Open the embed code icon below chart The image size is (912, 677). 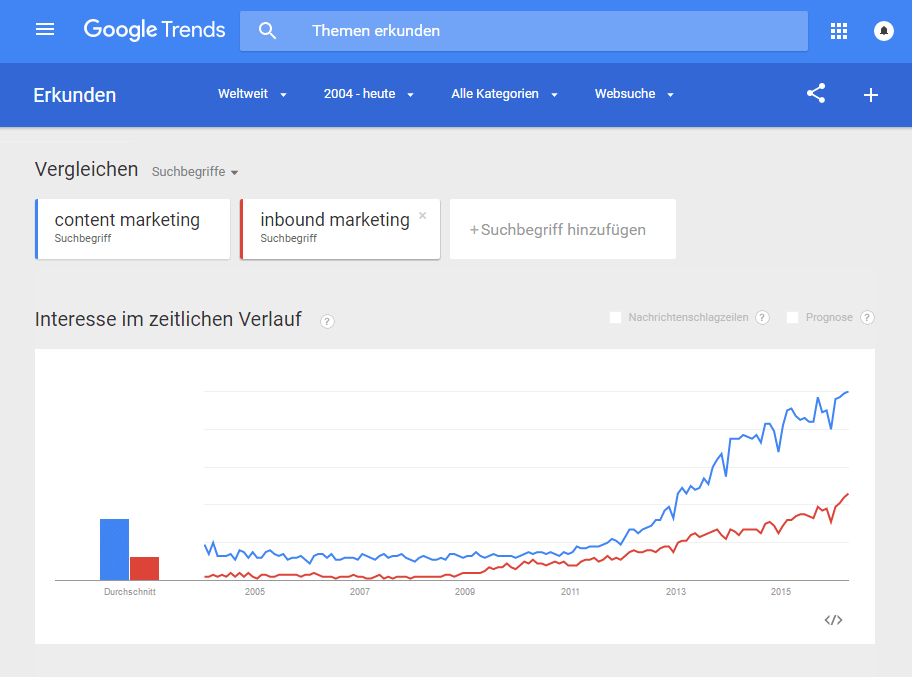(x=833, y=620)
